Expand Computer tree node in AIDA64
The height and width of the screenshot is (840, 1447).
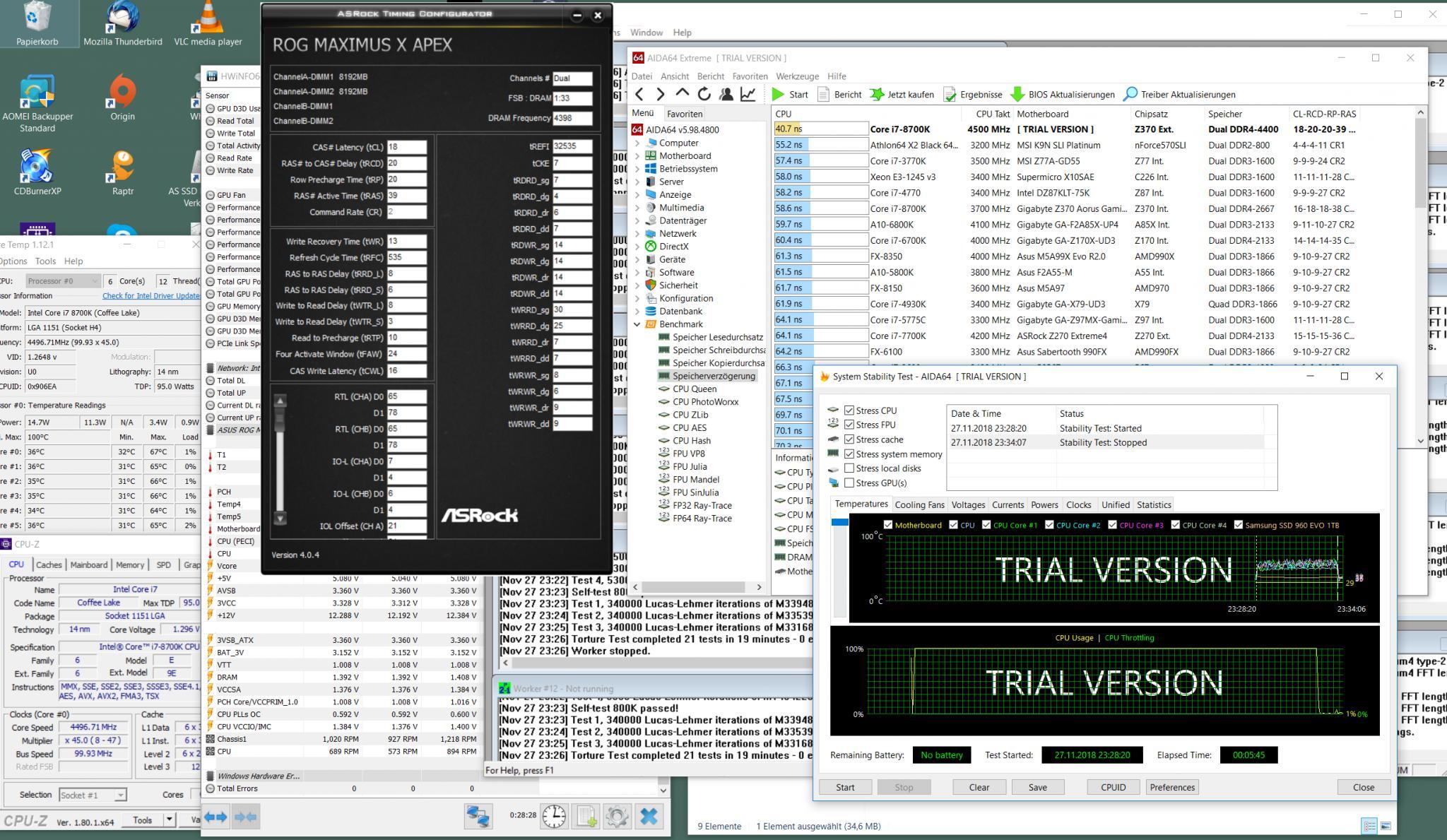click(637, 143)
